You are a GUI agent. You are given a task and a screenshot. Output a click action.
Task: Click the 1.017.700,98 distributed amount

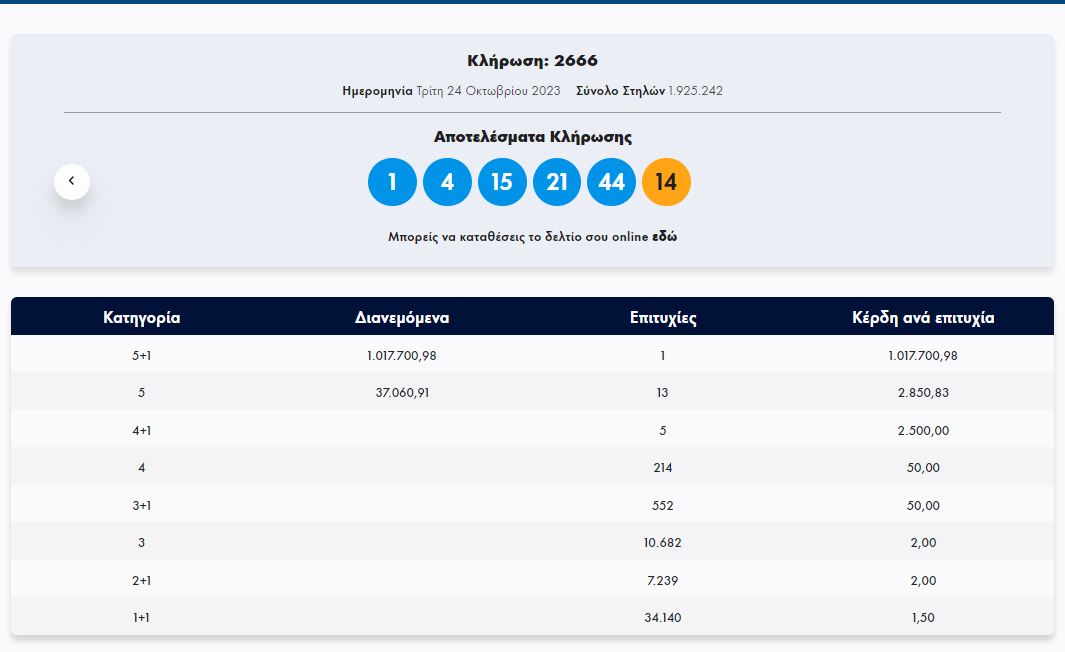click(x=402, y=355)
